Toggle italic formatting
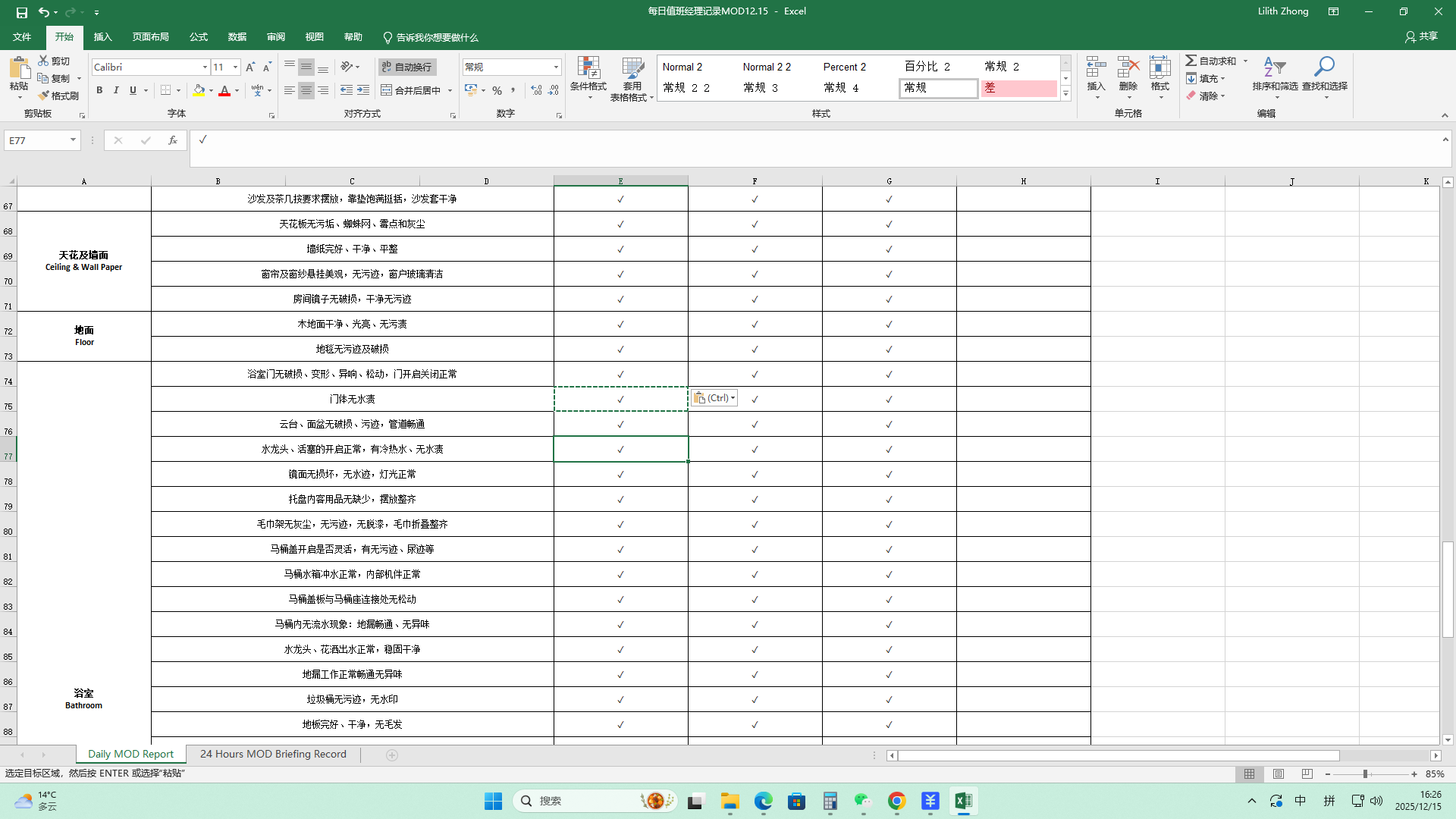Screen dimensions: 1456x819 [x=116, y=90]
